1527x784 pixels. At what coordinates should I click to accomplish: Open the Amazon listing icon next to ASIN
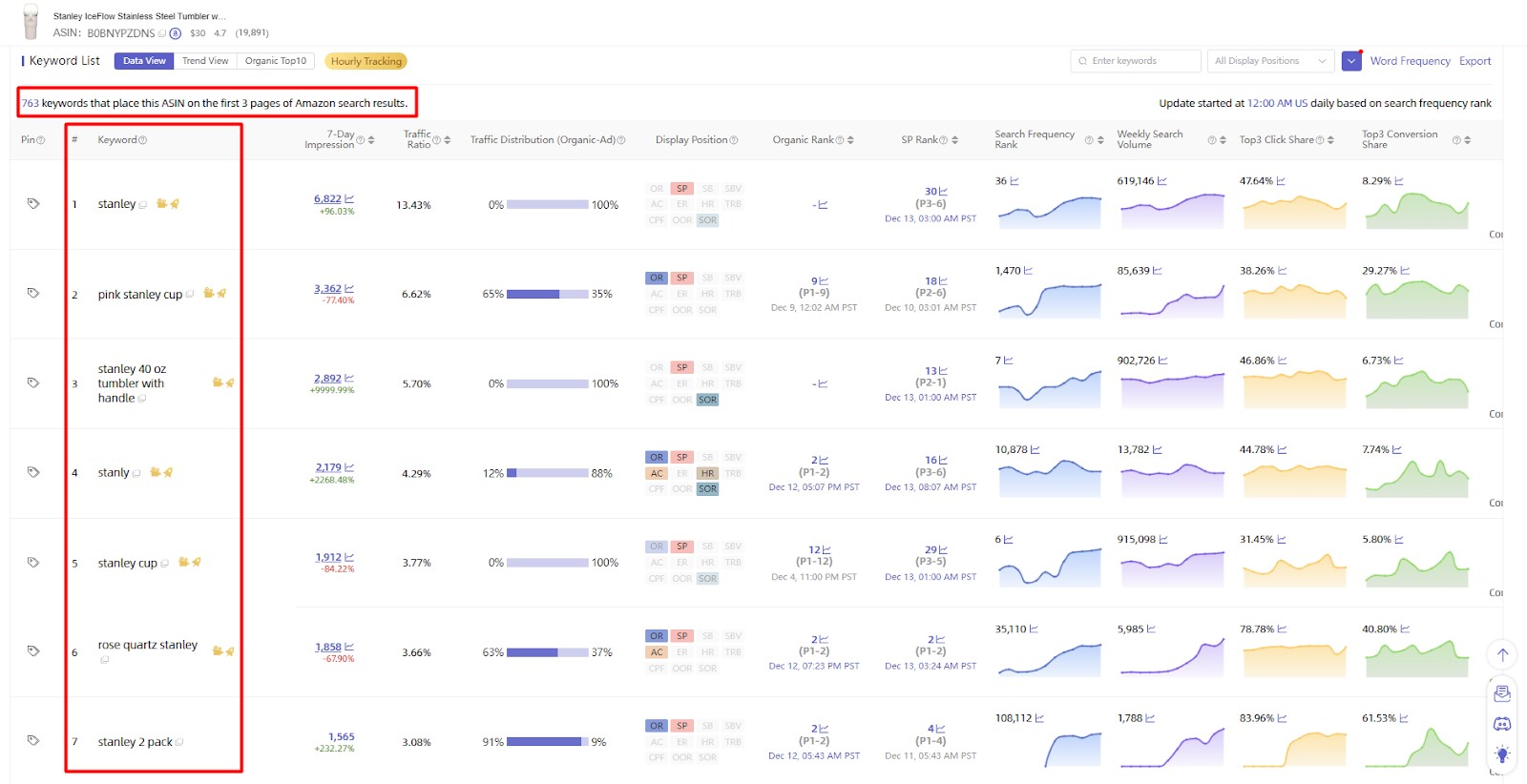pyautogui.click(x=176, y=33)
